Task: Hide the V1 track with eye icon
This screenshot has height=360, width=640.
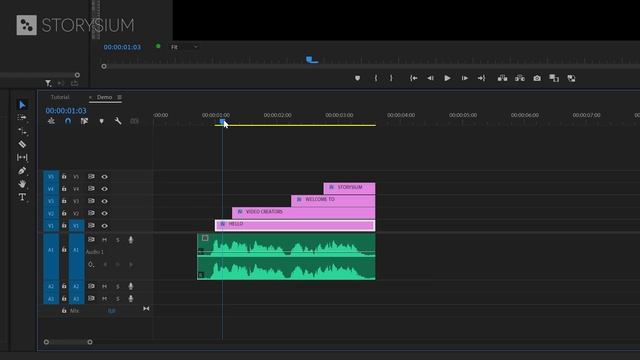Action: click(104, 226)
